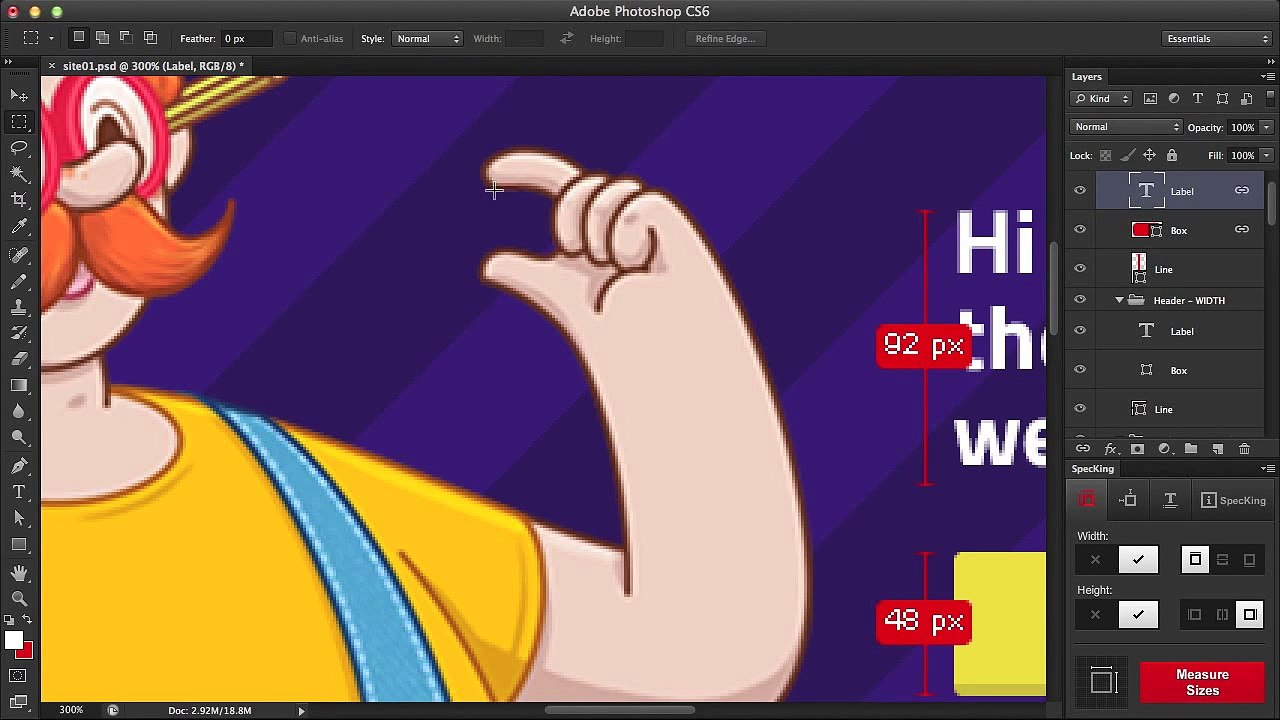Open tool preset picker arrow
The image size is (1280, 720).
point(51,38)
